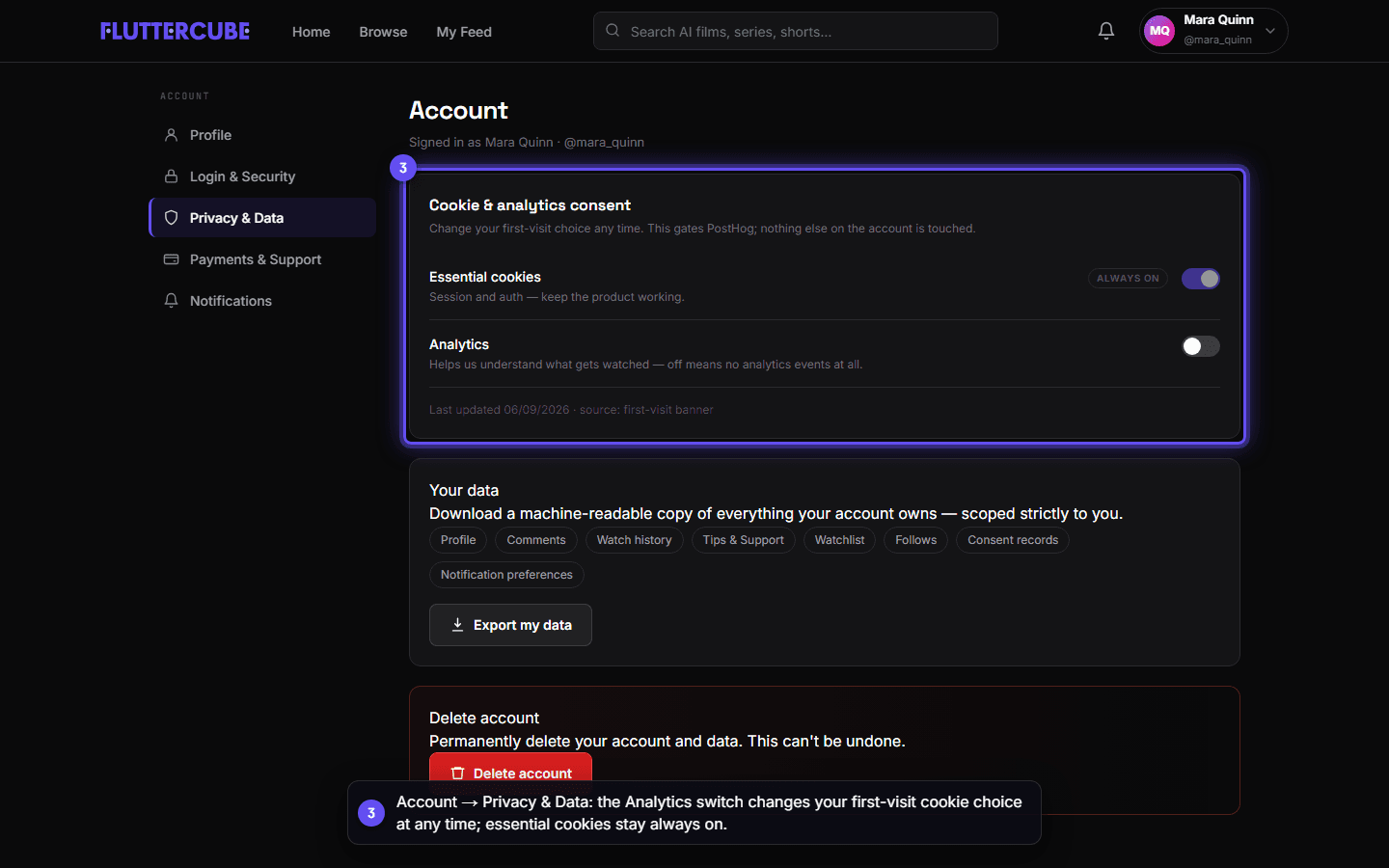Expand the Mara Quinn account menu chevron
Screen dimensions: 1389x868
1270,31
